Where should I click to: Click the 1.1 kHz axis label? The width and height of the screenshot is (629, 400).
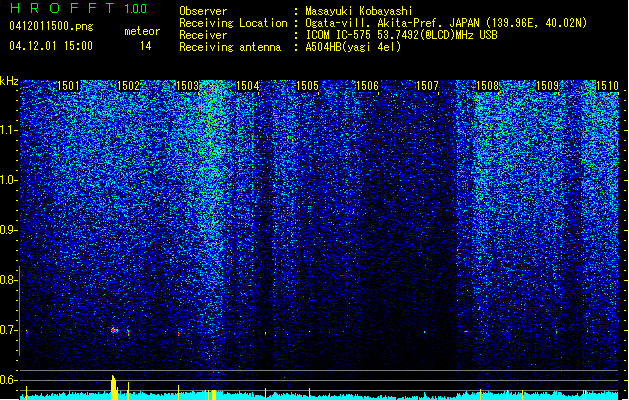pyautogui.click(x=8, y=130)
